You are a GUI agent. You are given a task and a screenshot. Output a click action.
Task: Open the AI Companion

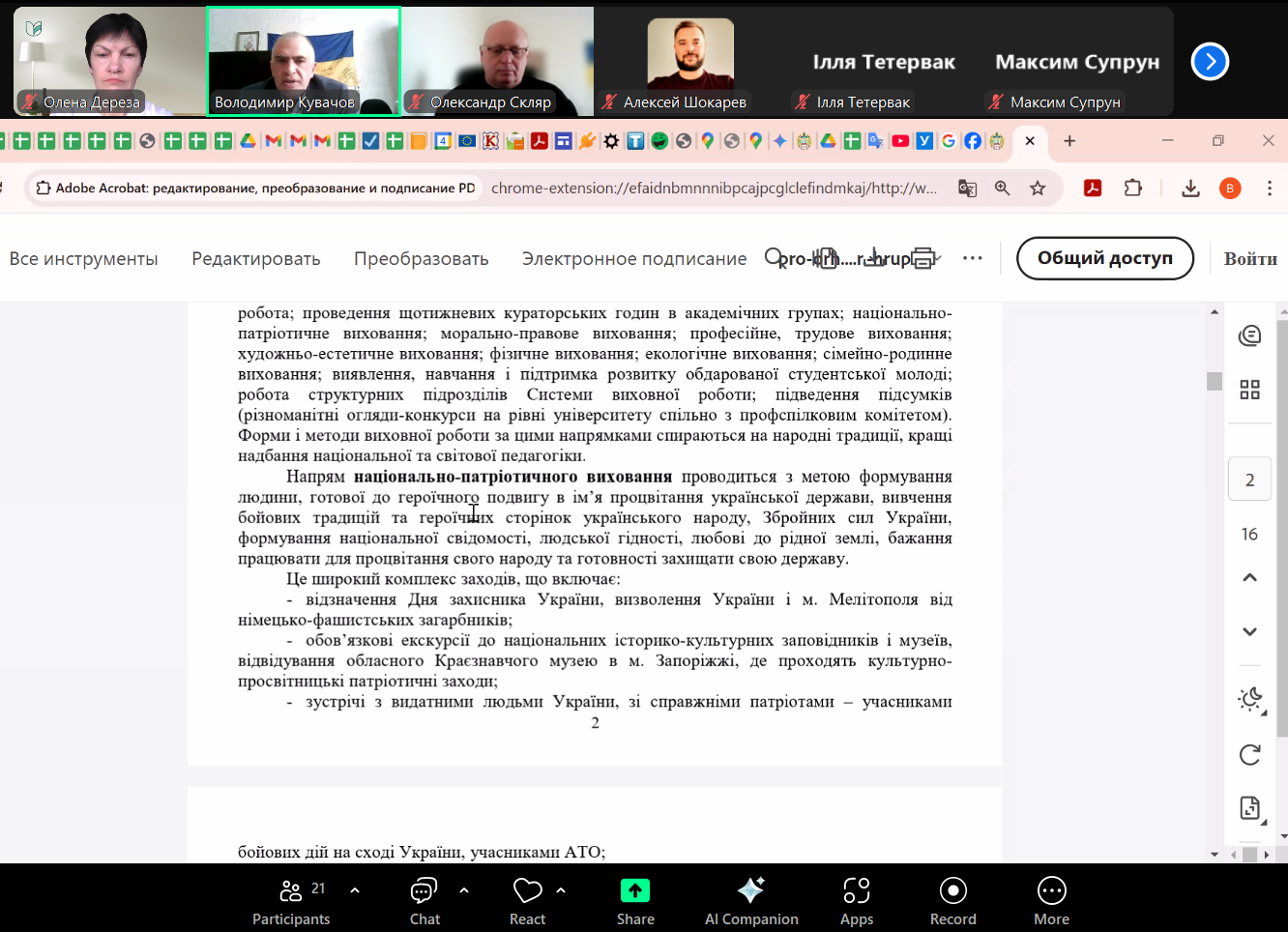pyautogui.click(x=751, y=900)
